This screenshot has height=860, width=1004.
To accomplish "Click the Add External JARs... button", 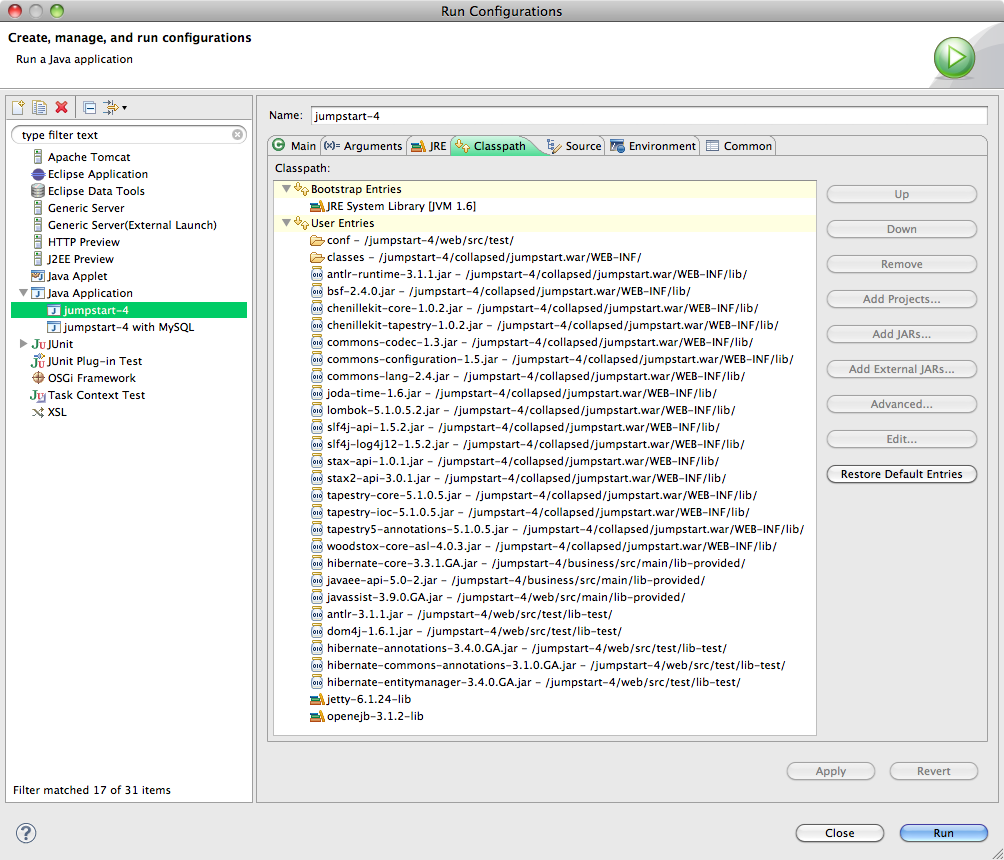I will tap(902, 369).
